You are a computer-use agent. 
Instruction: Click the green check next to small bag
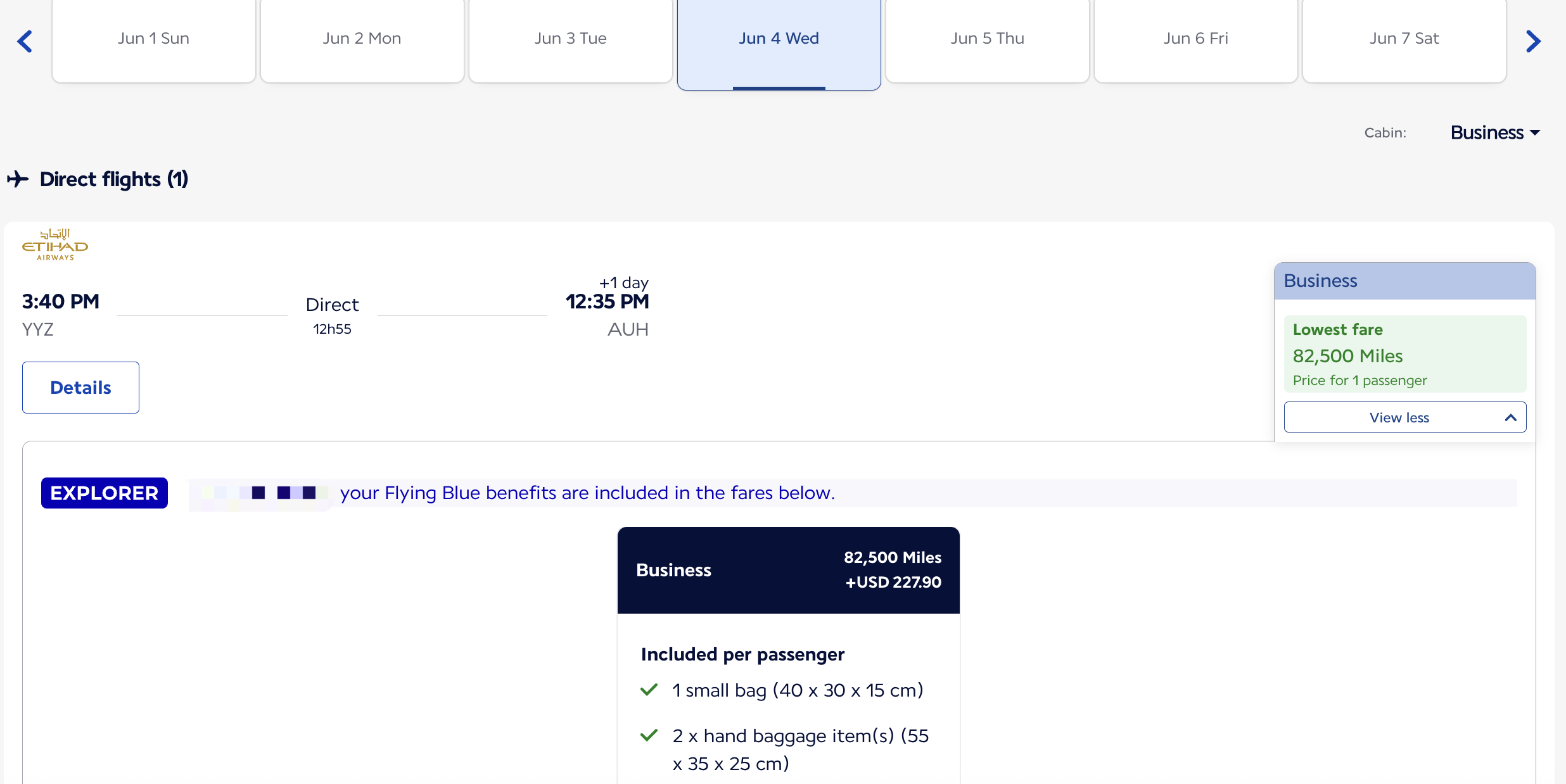(649, 690)
